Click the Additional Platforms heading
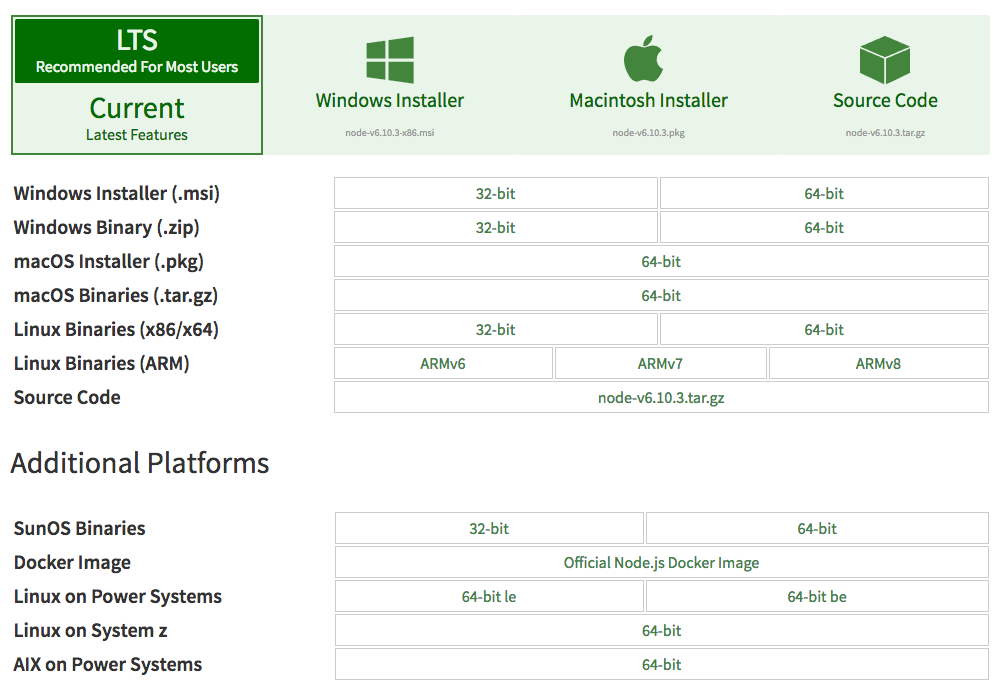The height and width of the screenshot is (696, 1006). click(x=140, y=463)
